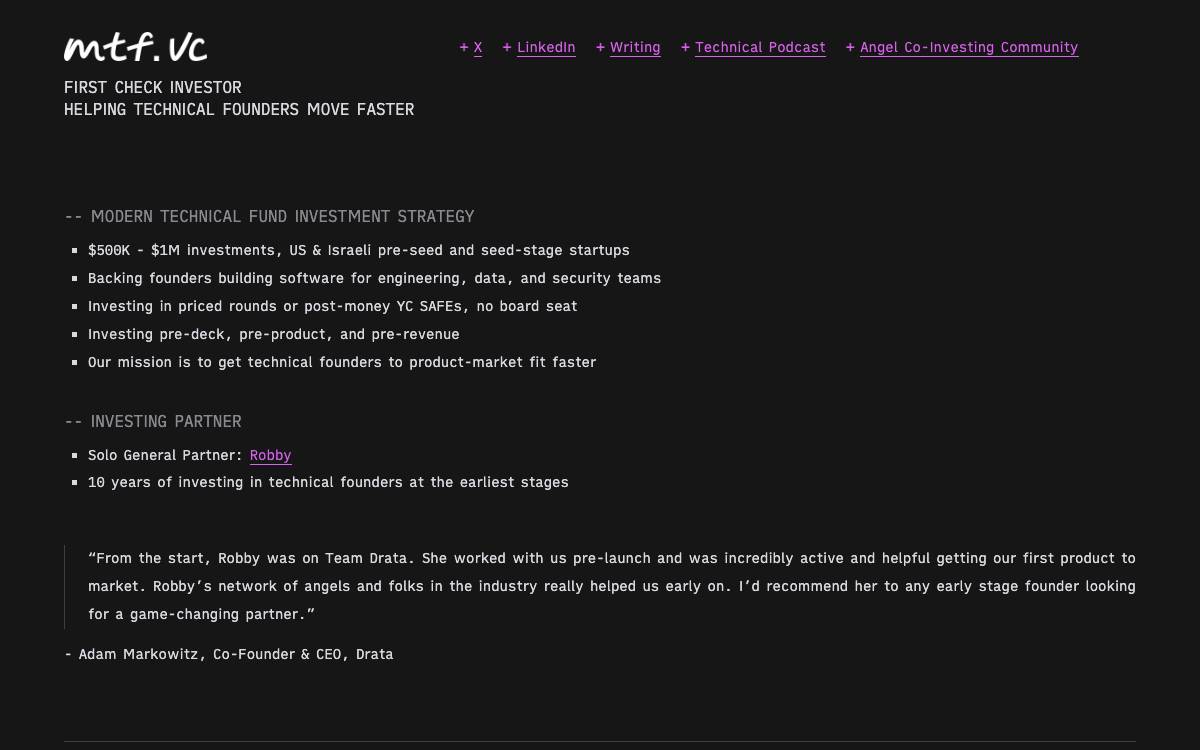Click the mtf.vc logo
The image size is (1200, 750).
pyautogui.click(x=135, y=47)
